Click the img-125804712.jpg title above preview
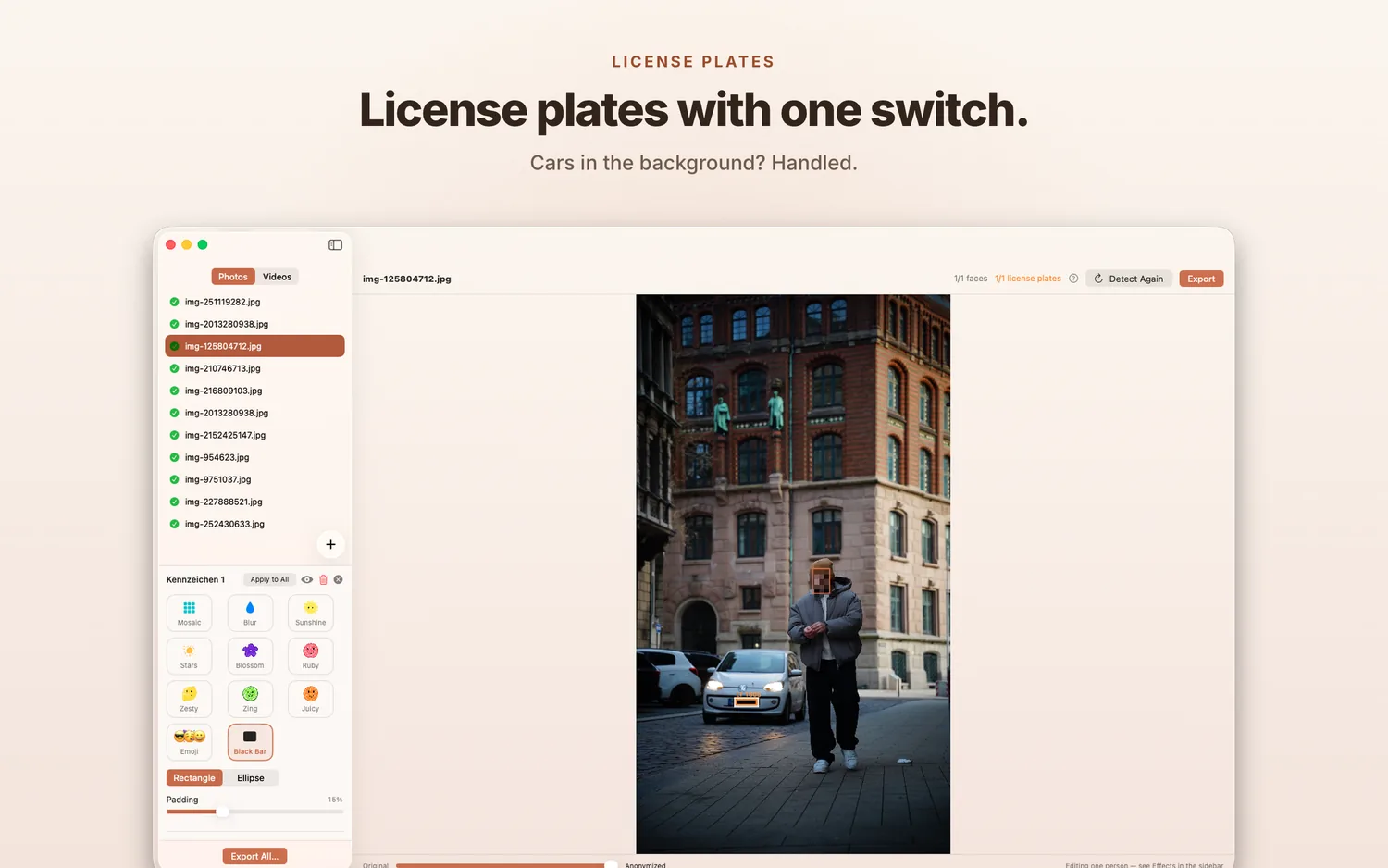The width and height of the screenshot is (1388, 868). [407, 279]
